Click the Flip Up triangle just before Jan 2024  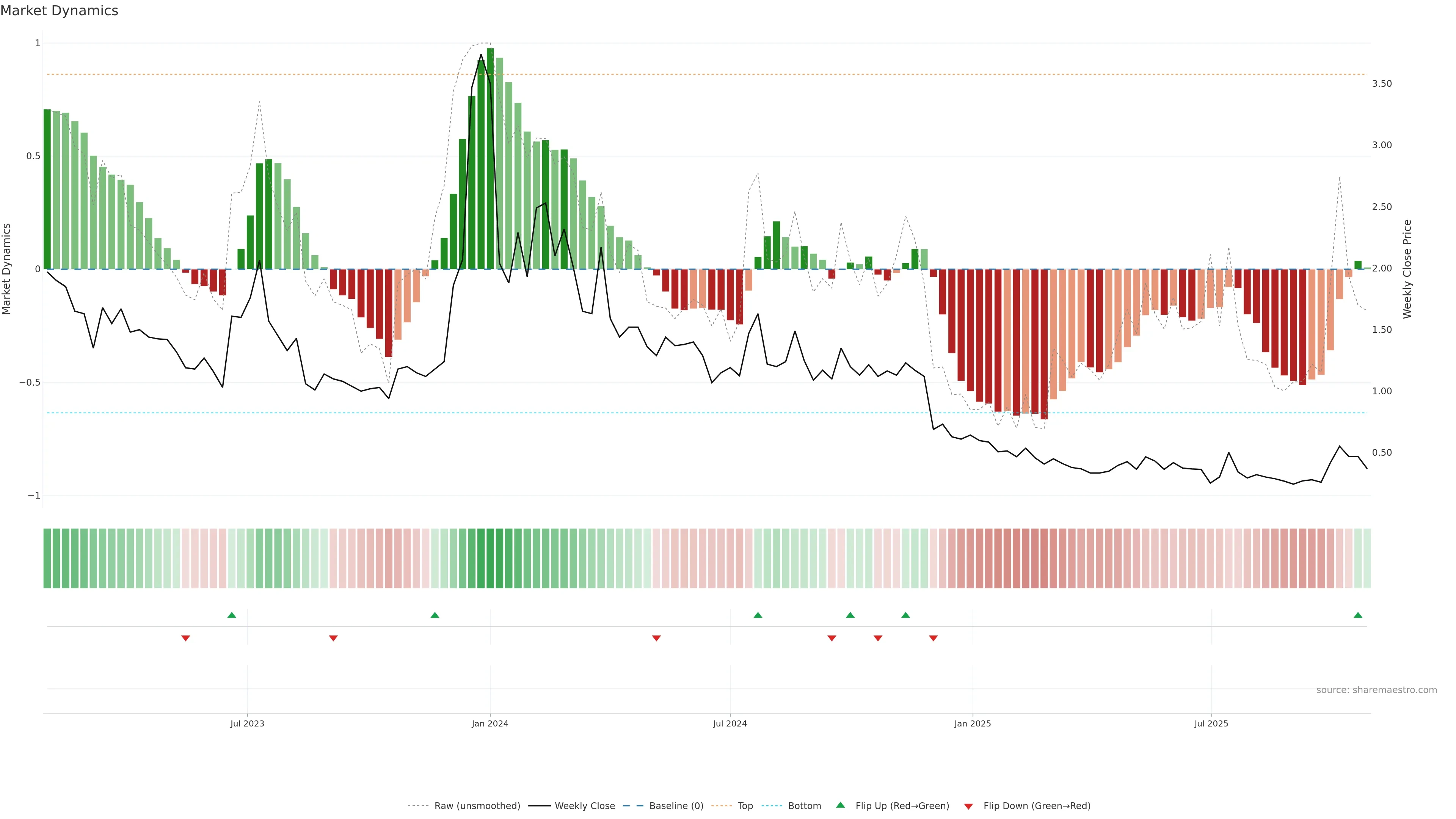tap(435, 615)
